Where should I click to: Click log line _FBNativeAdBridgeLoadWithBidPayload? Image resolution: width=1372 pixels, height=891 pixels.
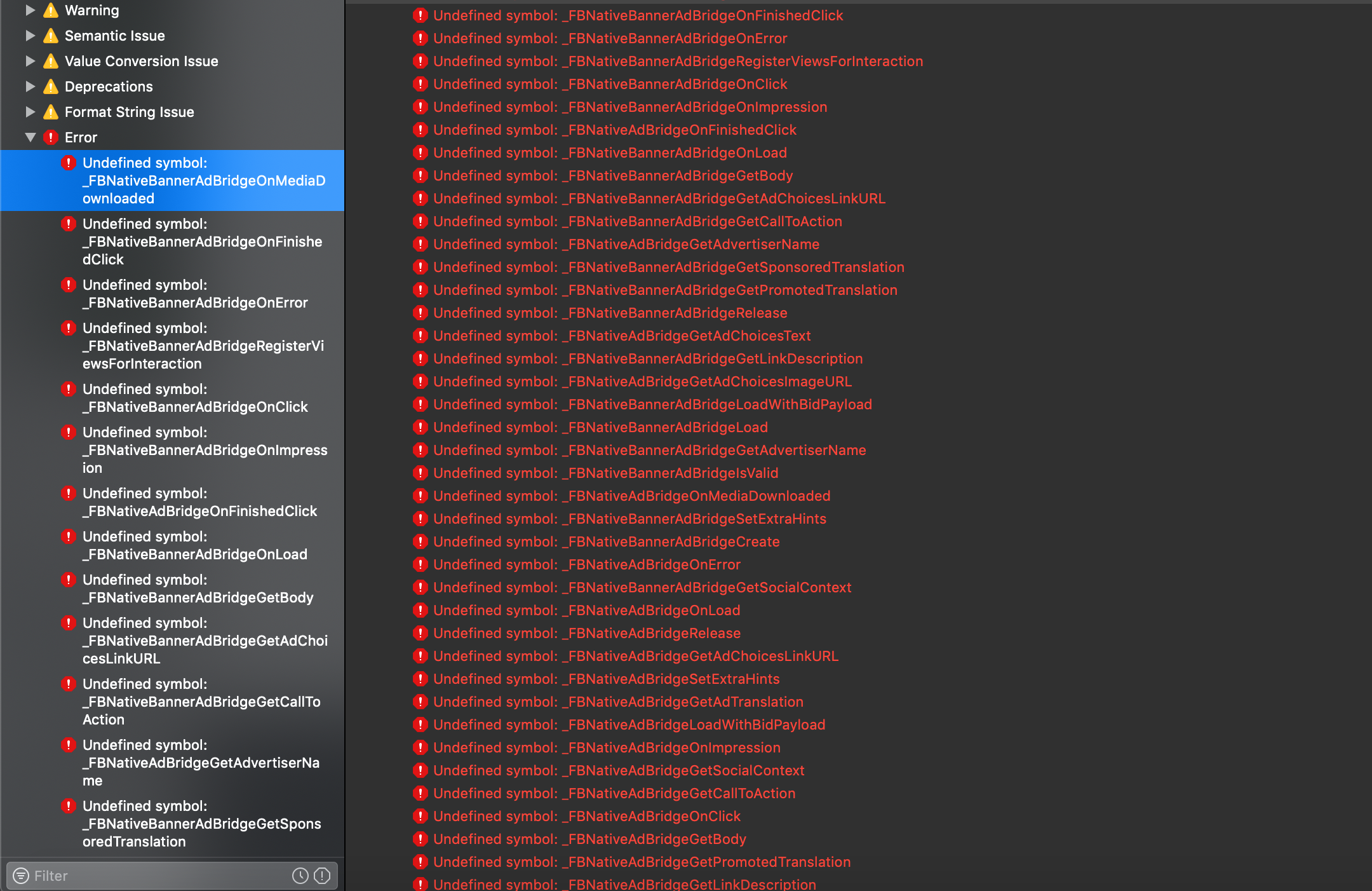[x=629, y=724]
